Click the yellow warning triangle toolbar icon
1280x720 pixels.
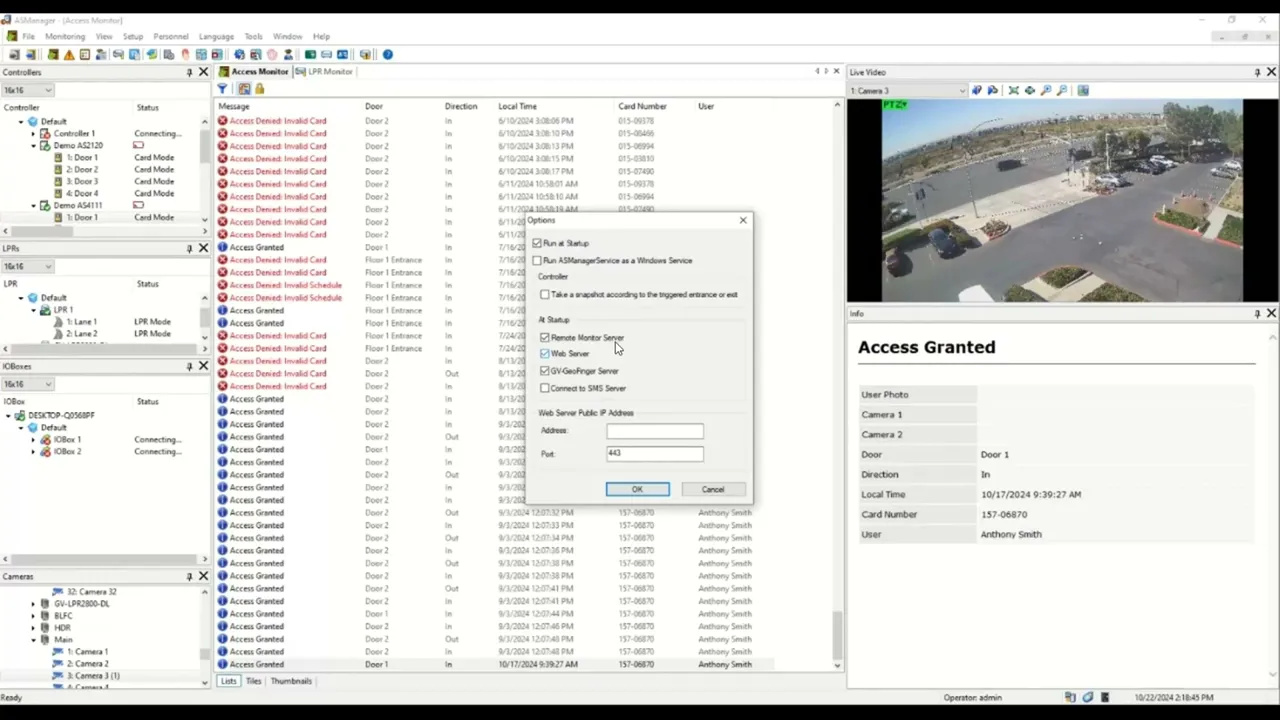click(69, 55)
